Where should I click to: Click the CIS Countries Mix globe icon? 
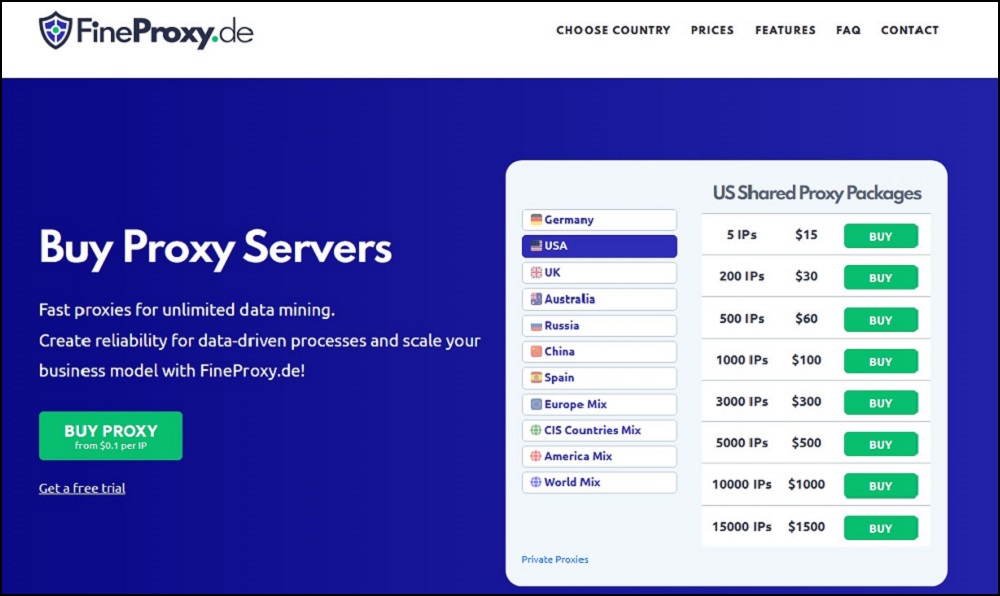[536, 430]
